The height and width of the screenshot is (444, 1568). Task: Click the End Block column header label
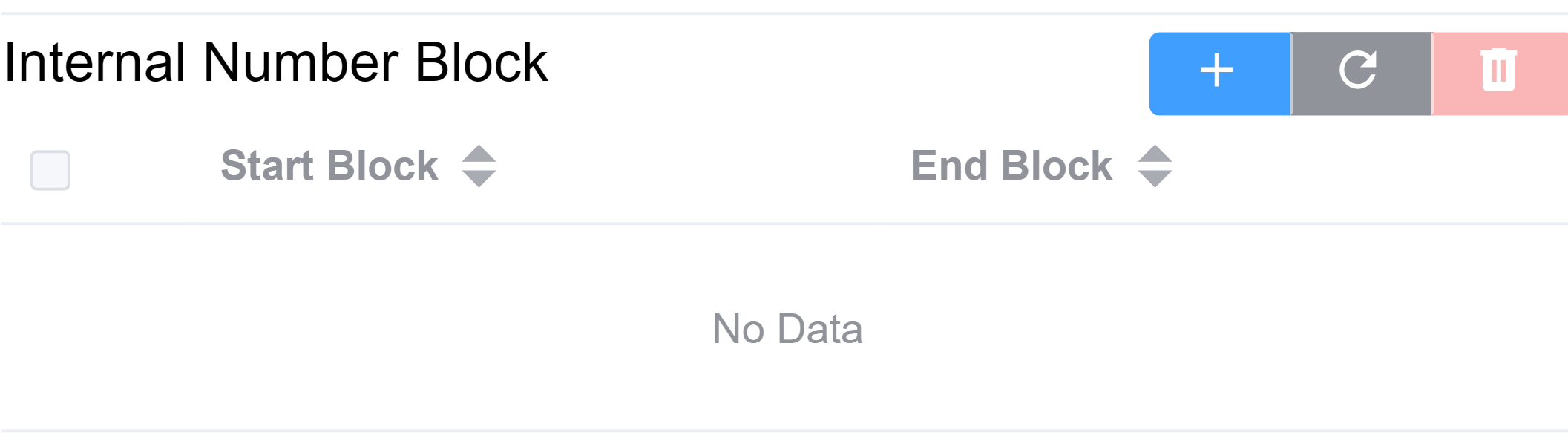pyautogui.click(x=1011, y=166)
